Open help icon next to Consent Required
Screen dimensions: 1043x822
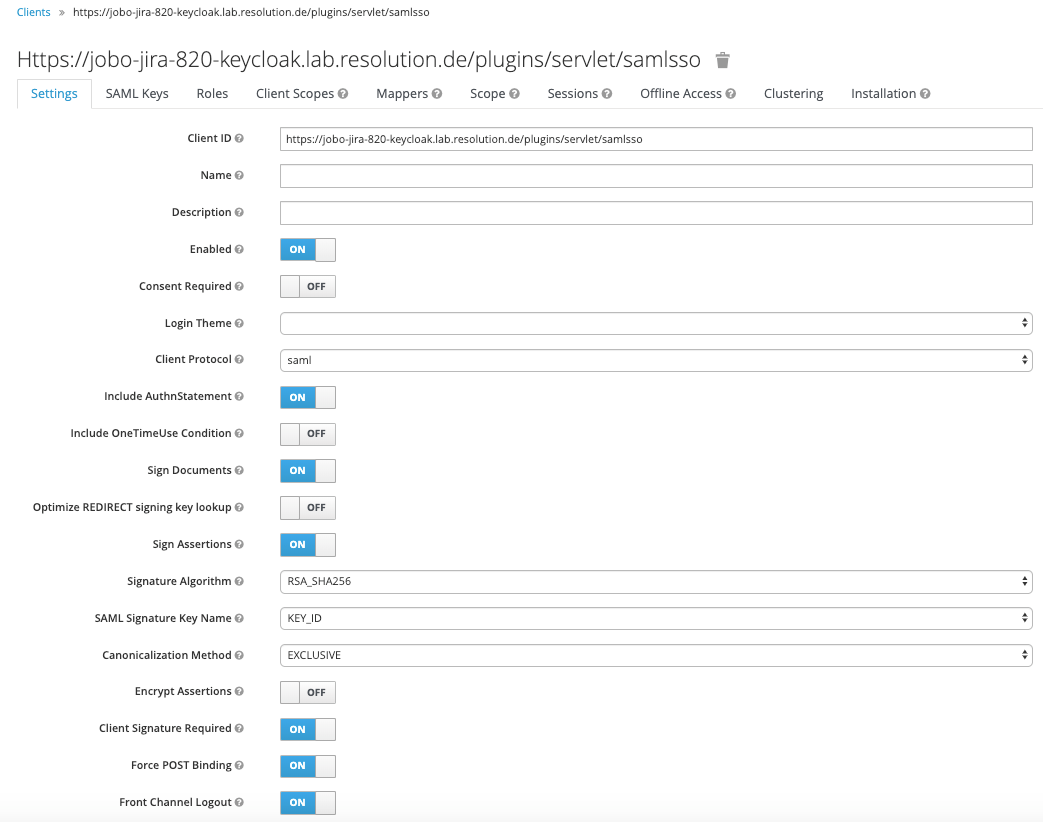pyautogui.click(x=239, y=287)
